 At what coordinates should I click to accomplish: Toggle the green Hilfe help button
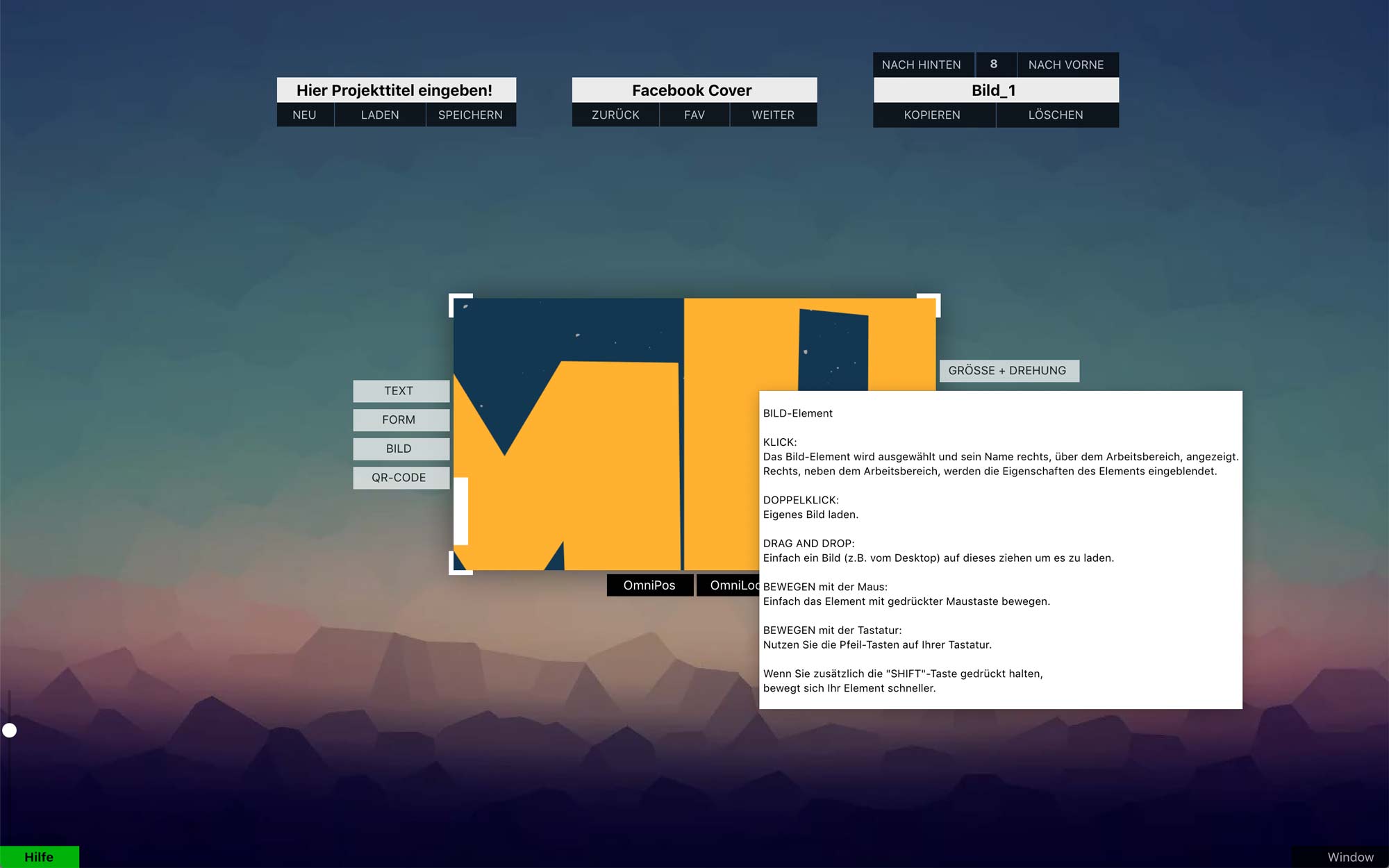[39, 857]
